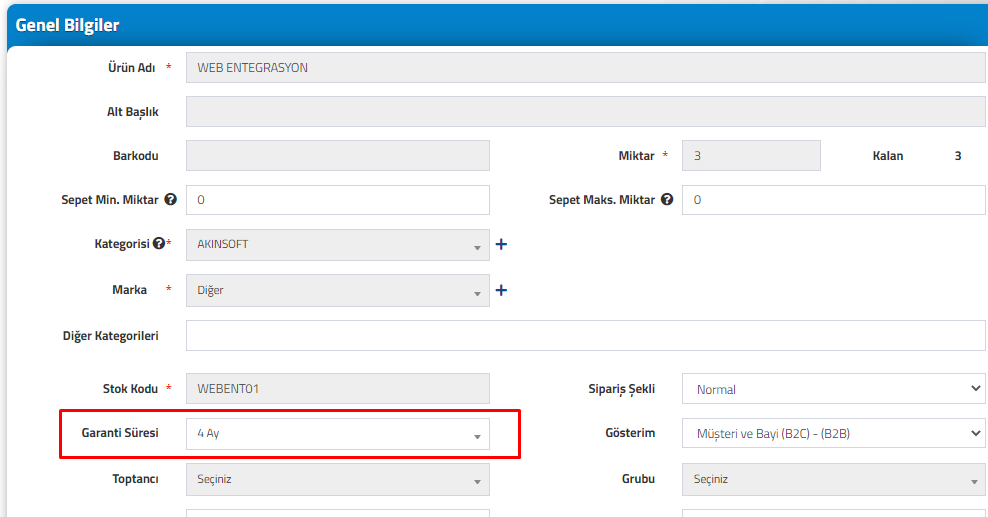Click the Sepet Min. Miktar input field
988x517 pixels.
338,200
